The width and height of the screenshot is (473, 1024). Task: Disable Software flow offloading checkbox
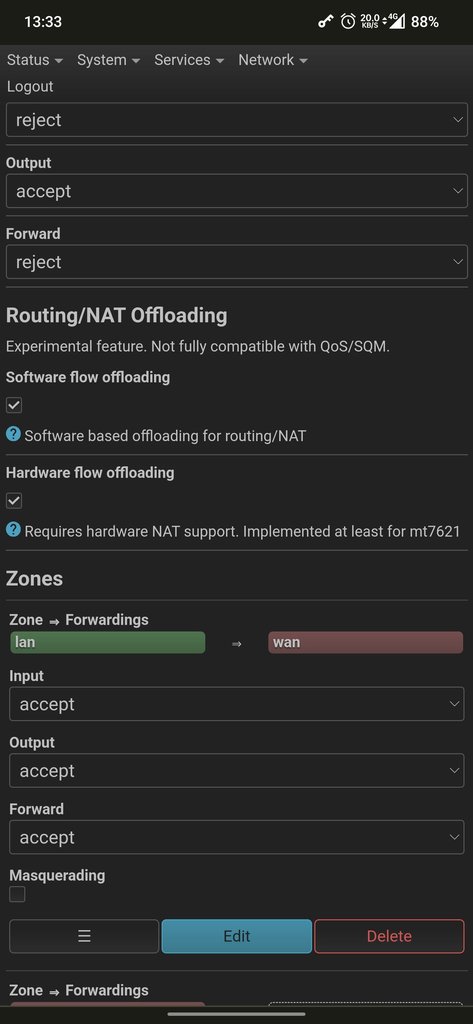pyautogui.click(x=14, y=405)
